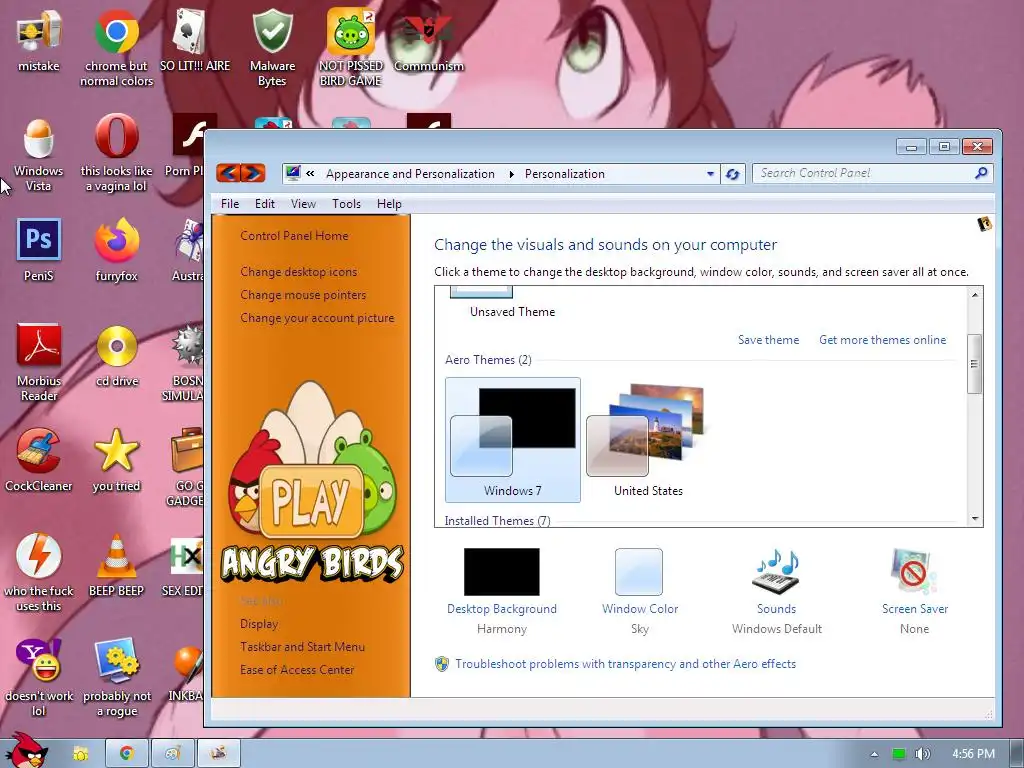Open Screen Saver settings

(914, 592)
